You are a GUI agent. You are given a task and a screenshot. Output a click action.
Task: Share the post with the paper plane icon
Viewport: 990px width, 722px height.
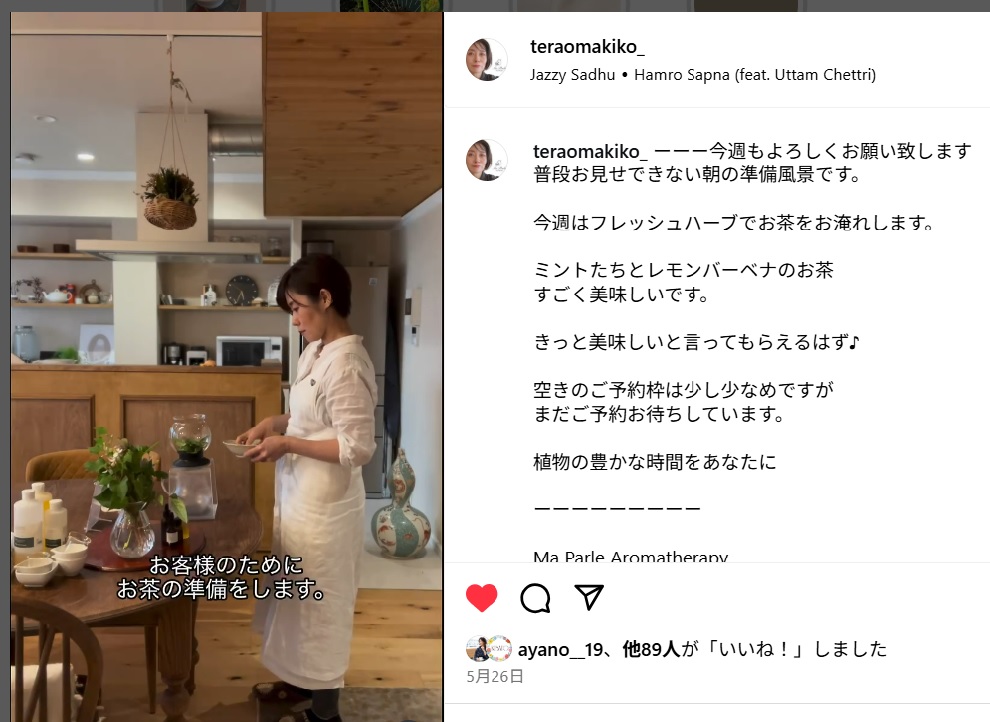click(x=589, y=597)
